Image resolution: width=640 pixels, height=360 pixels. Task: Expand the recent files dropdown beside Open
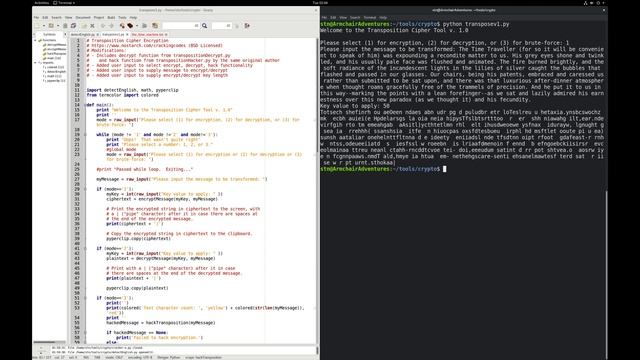[58, 26]
